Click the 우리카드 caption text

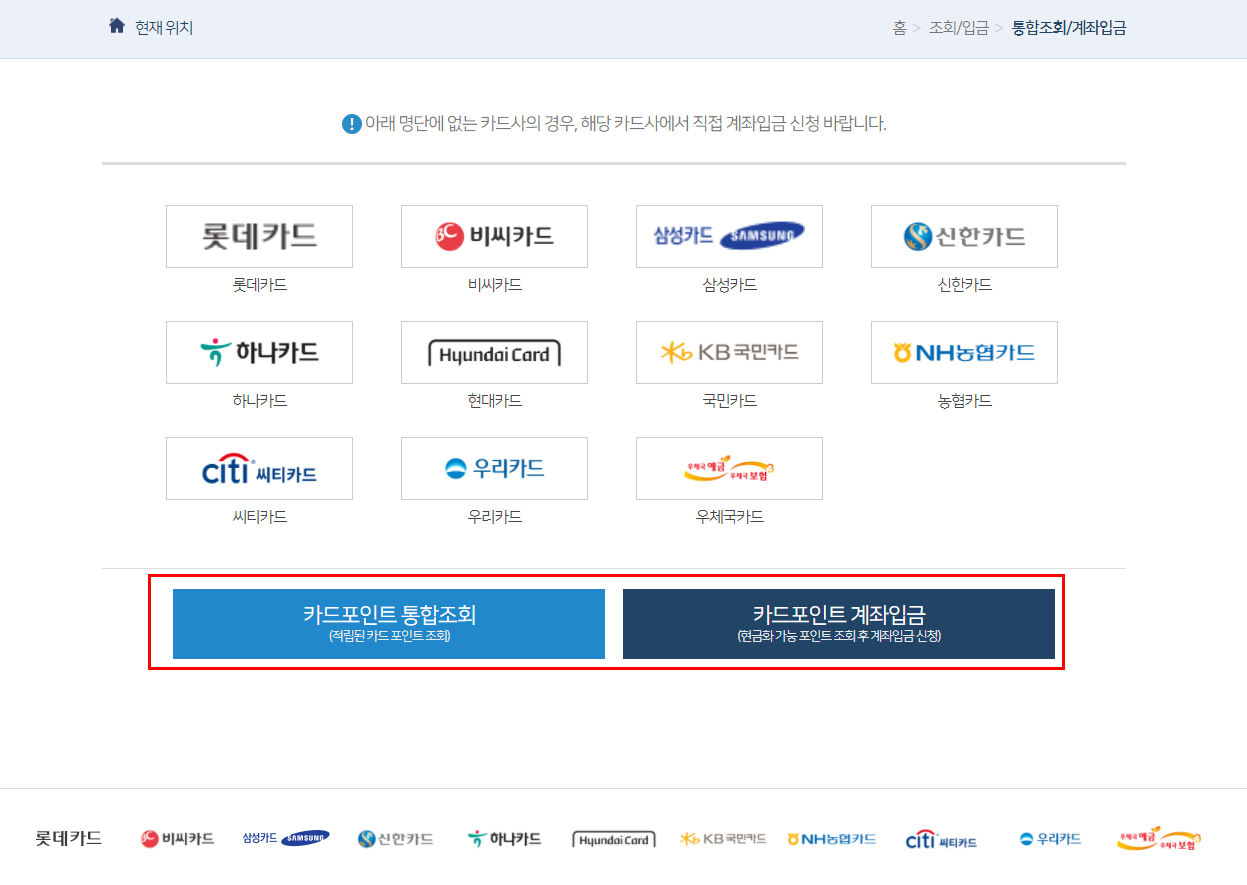(x=494, y=517)
